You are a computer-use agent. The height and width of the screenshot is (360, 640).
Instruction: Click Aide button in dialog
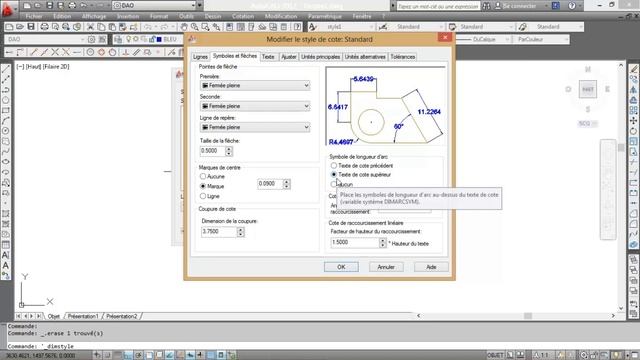431,267
